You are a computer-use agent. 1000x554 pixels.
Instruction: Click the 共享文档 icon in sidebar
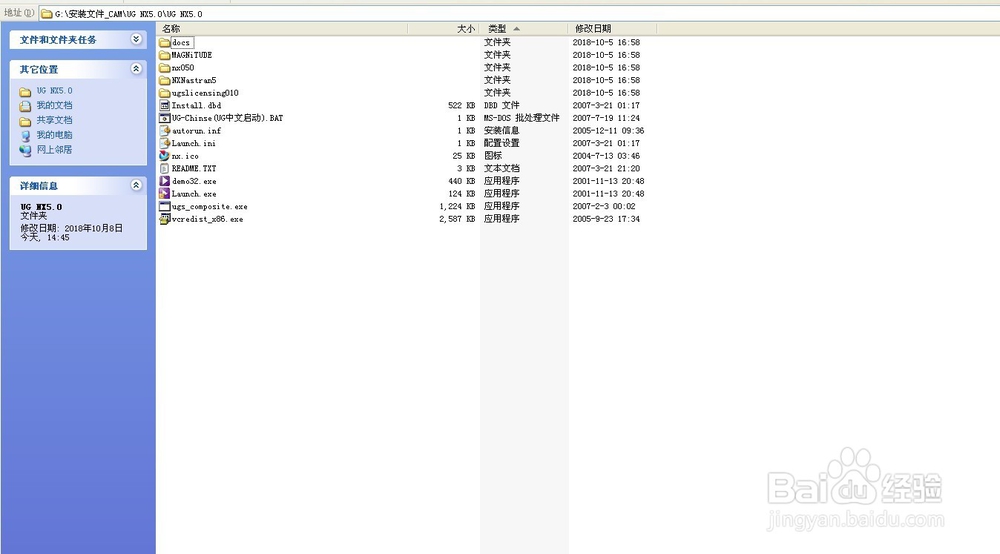click(x=25, y=120)
